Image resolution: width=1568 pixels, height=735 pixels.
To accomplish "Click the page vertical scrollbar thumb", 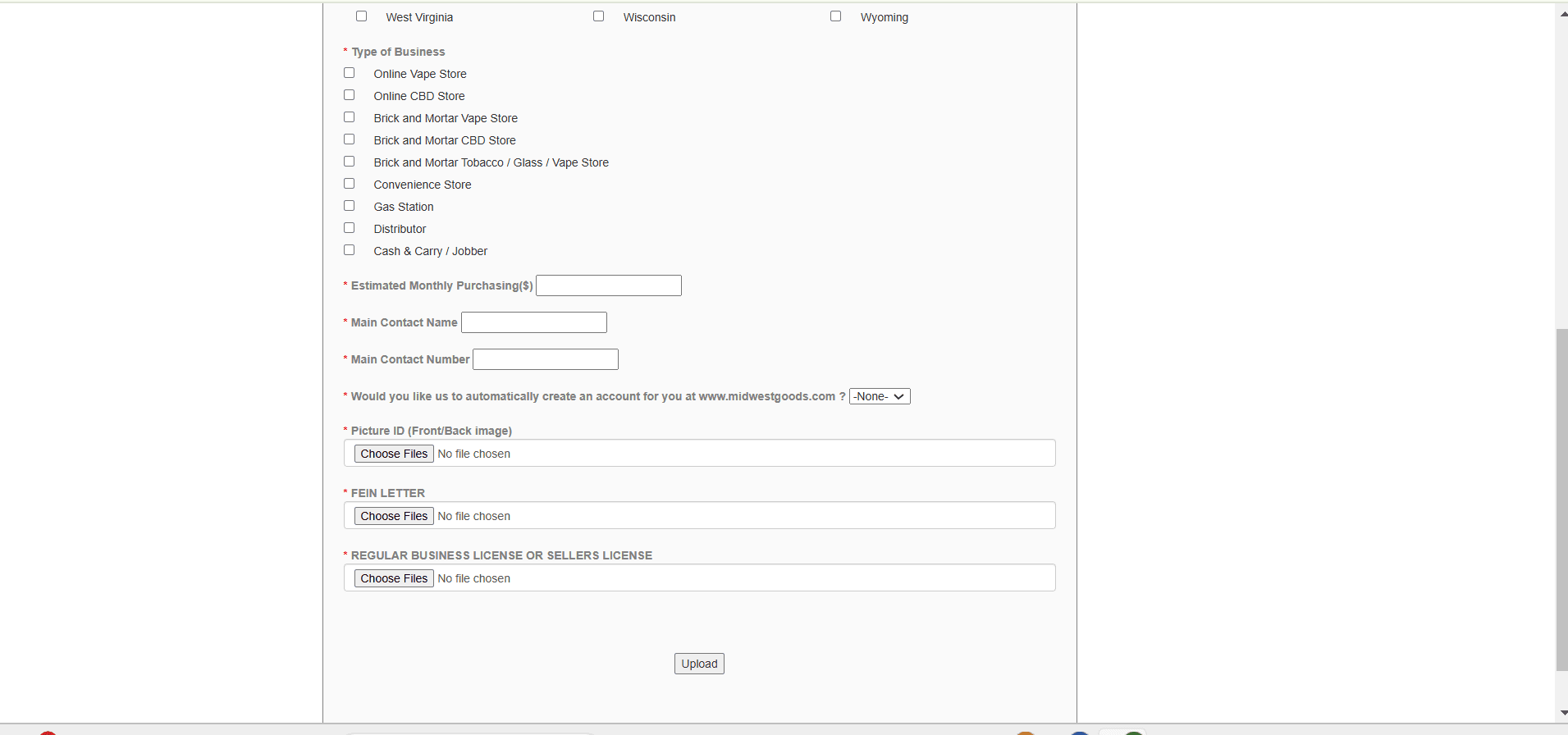I will (x=1561, y=500).
